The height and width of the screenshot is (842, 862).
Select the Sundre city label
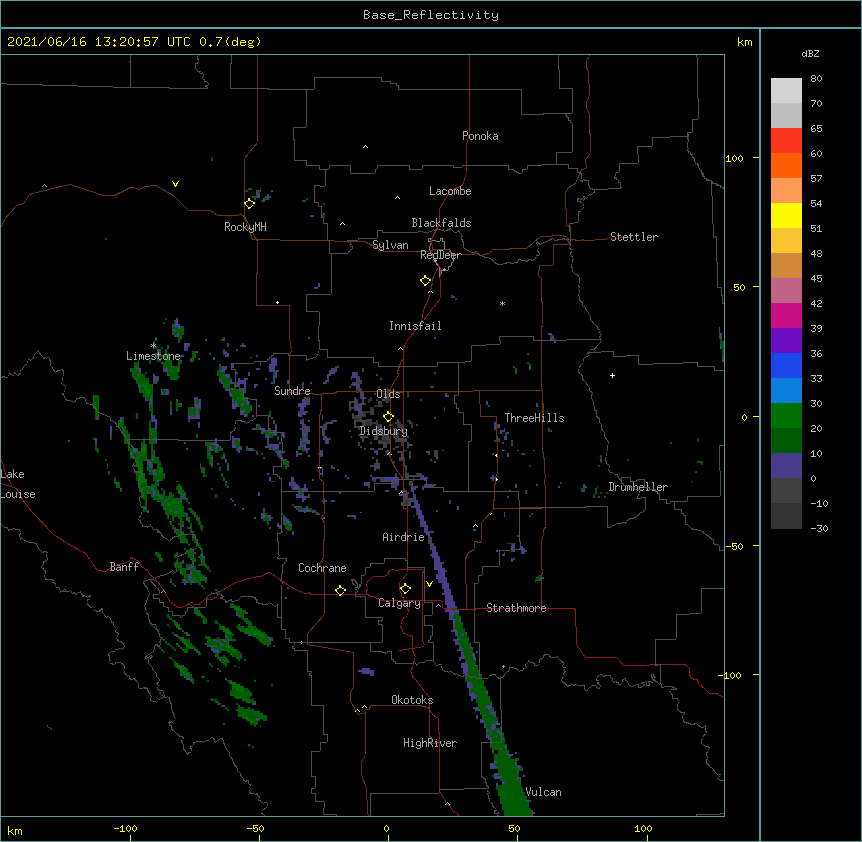292,391
